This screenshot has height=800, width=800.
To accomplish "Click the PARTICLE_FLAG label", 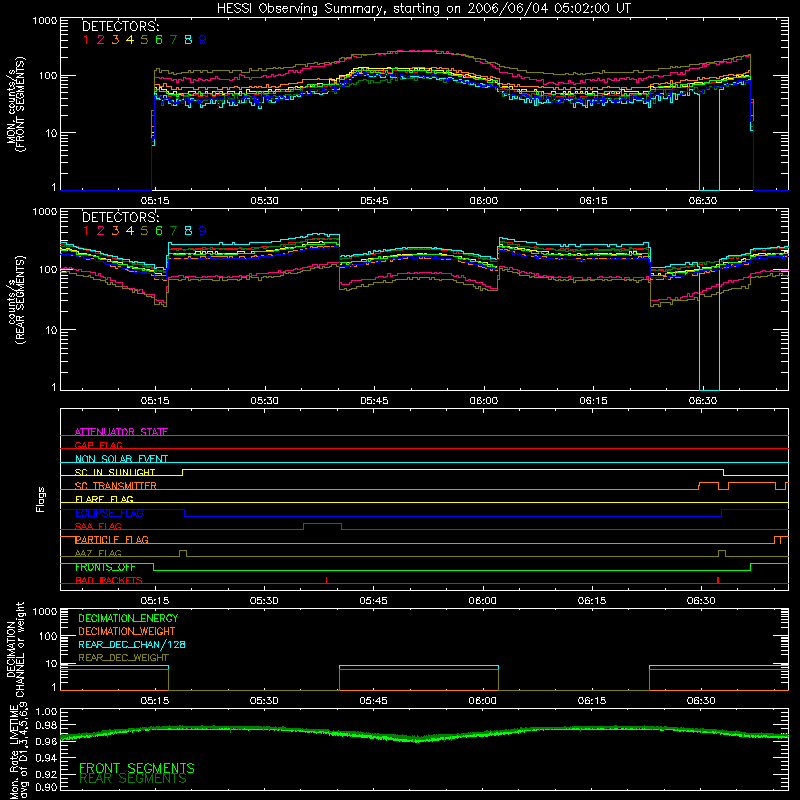I will pyautogui.click(x=112, y=540).
